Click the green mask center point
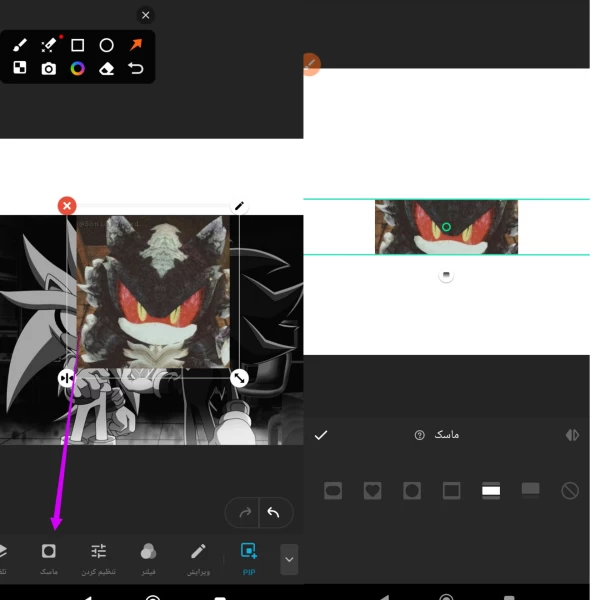This screenshot has height=600, width=600. click(446, 227)
